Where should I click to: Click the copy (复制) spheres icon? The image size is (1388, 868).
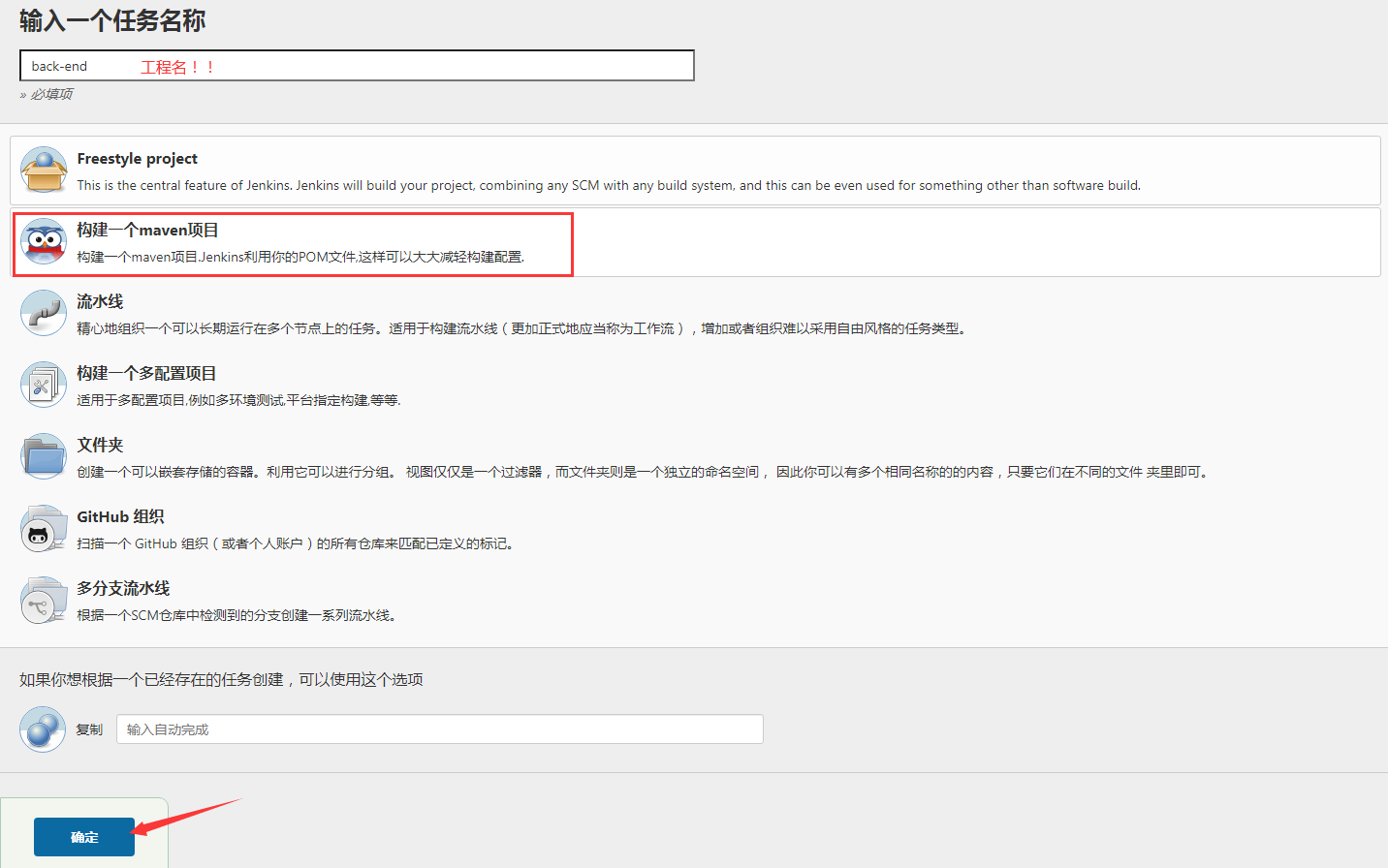(43, 729)
